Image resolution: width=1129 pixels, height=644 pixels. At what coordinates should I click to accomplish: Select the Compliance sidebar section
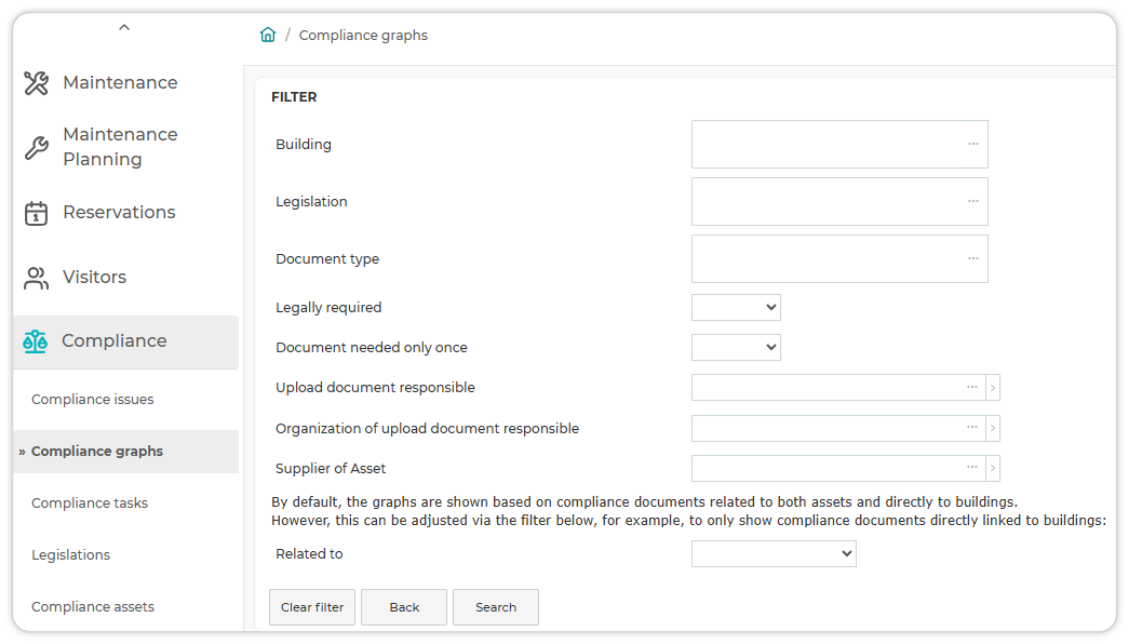point(126,341)
